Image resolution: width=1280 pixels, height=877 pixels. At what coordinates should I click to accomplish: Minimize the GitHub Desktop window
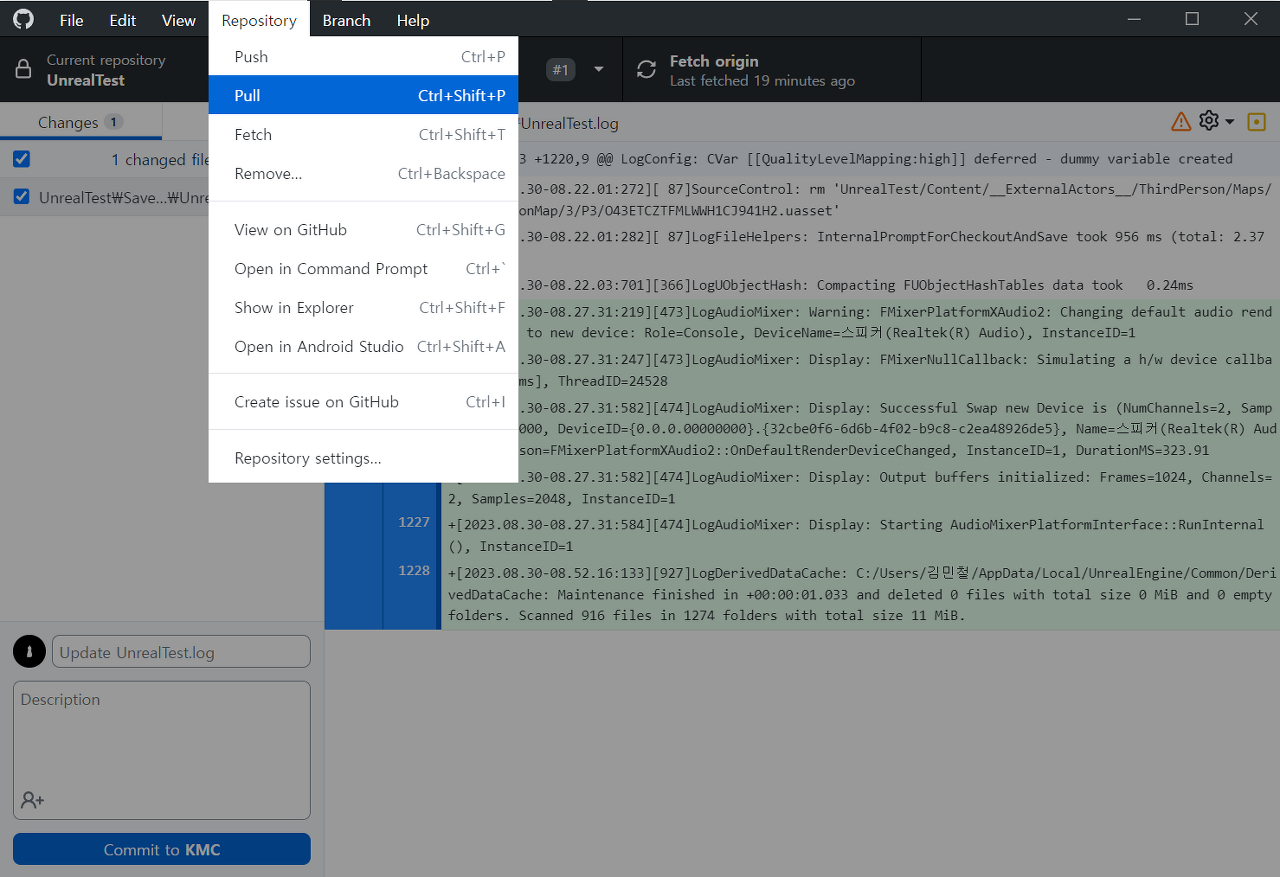pos(1133,19)
